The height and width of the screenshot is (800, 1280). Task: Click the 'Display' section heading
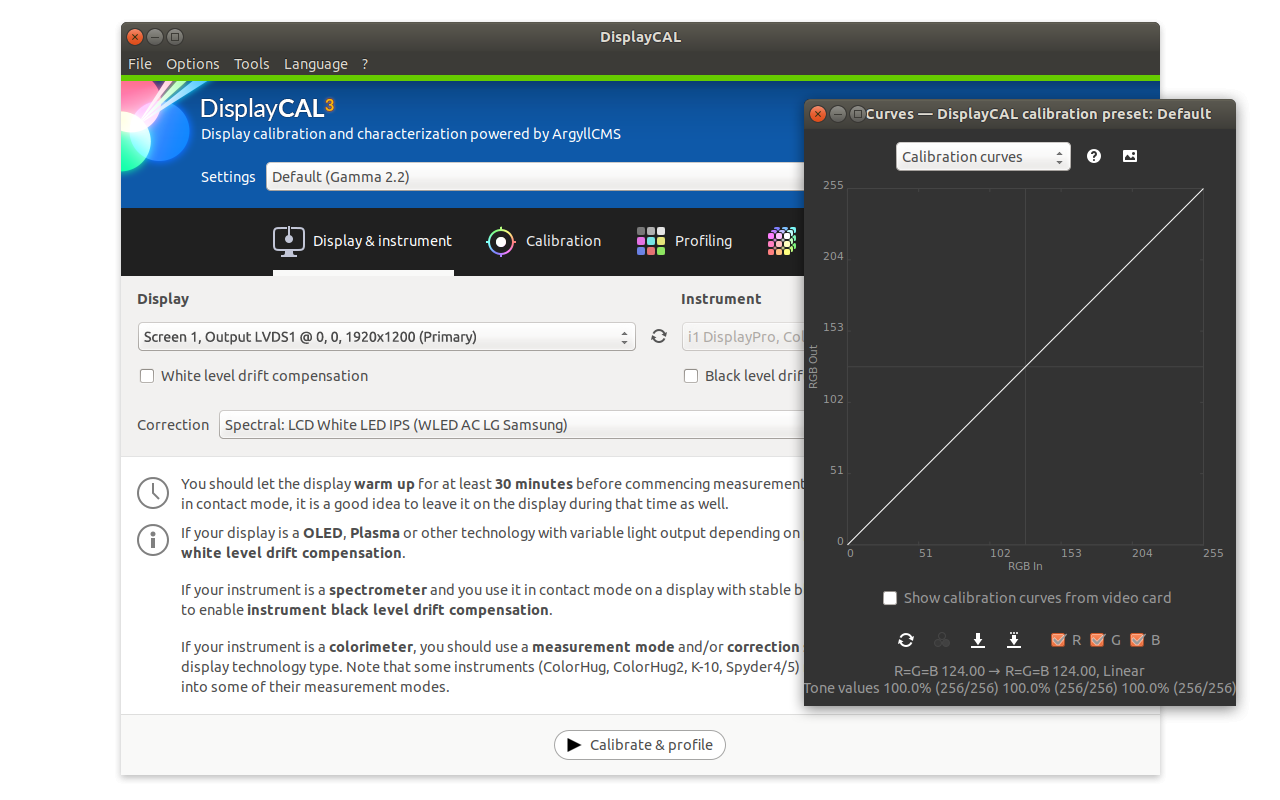click(x=163, y=299)
